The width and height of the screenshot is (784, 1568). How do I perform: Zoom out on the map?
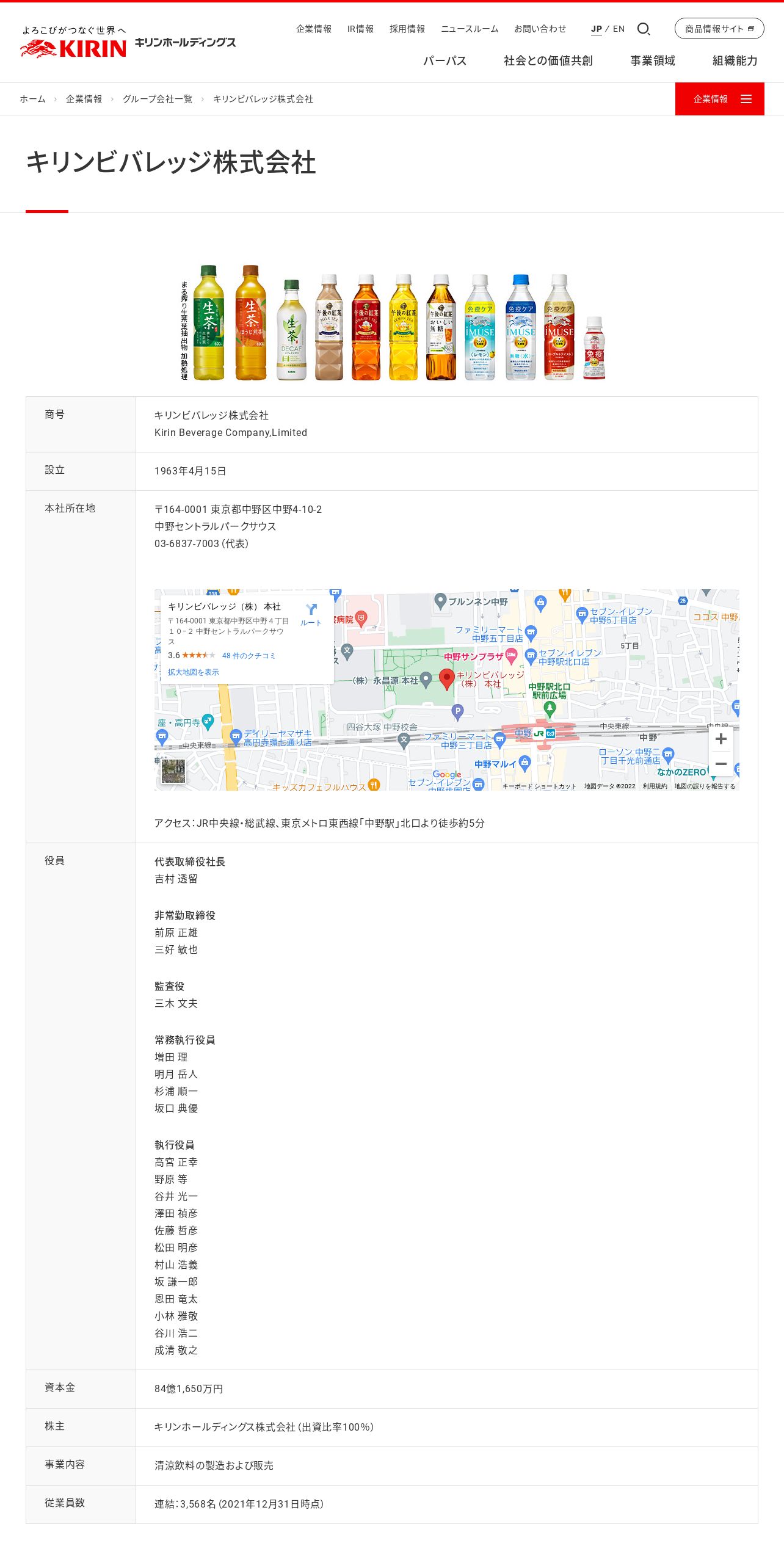click(x=721, y=764)
